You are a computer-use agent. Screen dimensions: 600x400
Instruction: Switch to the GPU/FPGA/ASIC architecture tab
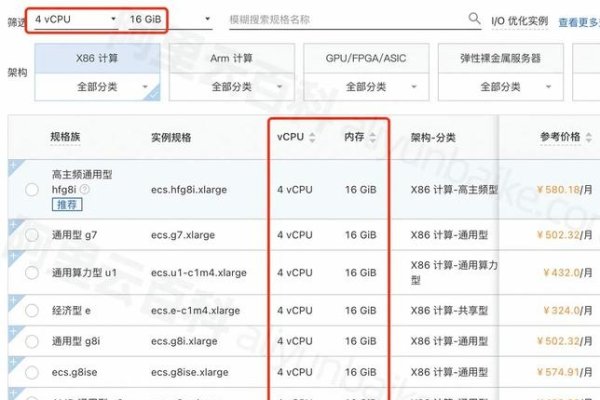(x=367, y=58)
